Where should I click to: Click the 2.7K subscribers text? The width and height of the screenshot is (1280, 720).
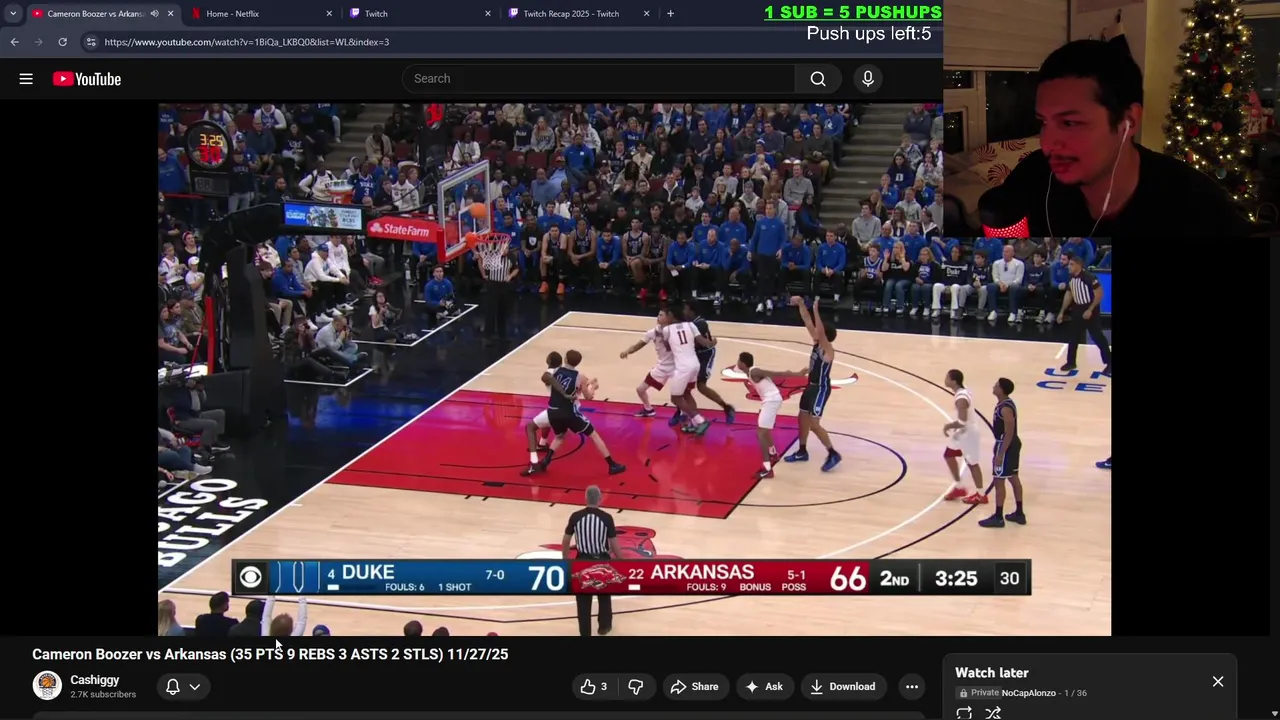(103, 694)
